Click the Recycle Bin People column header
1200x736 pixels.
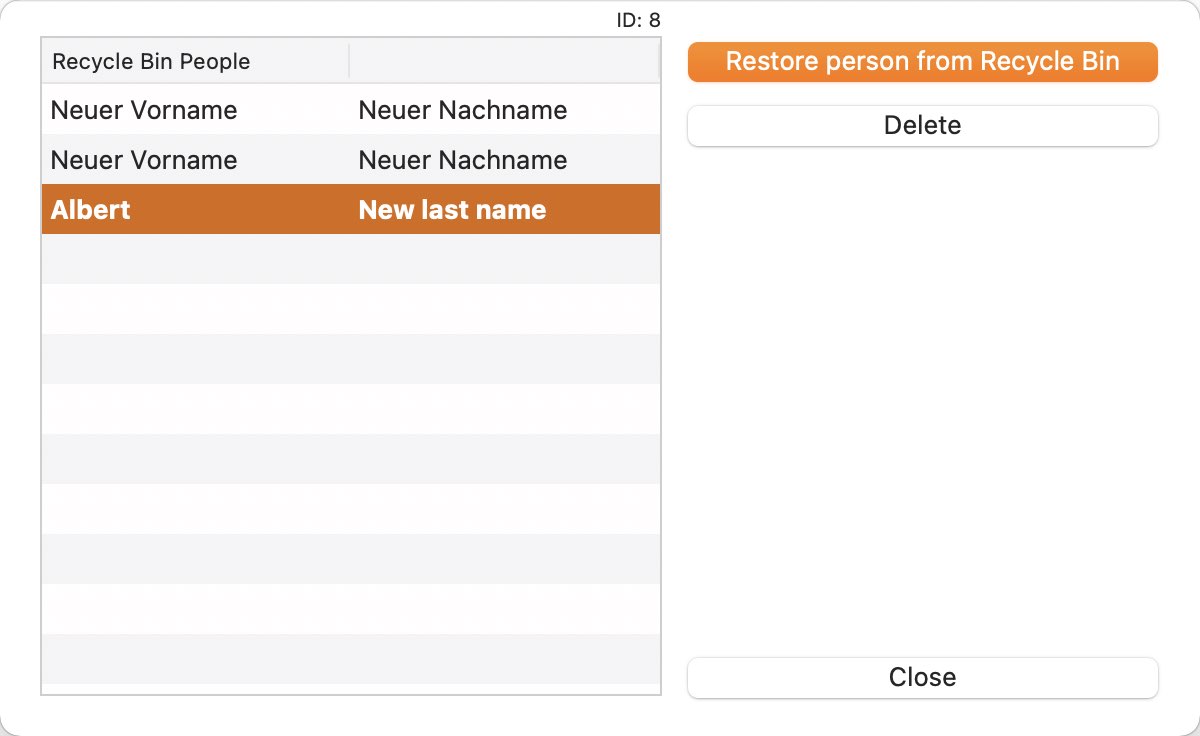pyautogui.click(x=150, y=62)
